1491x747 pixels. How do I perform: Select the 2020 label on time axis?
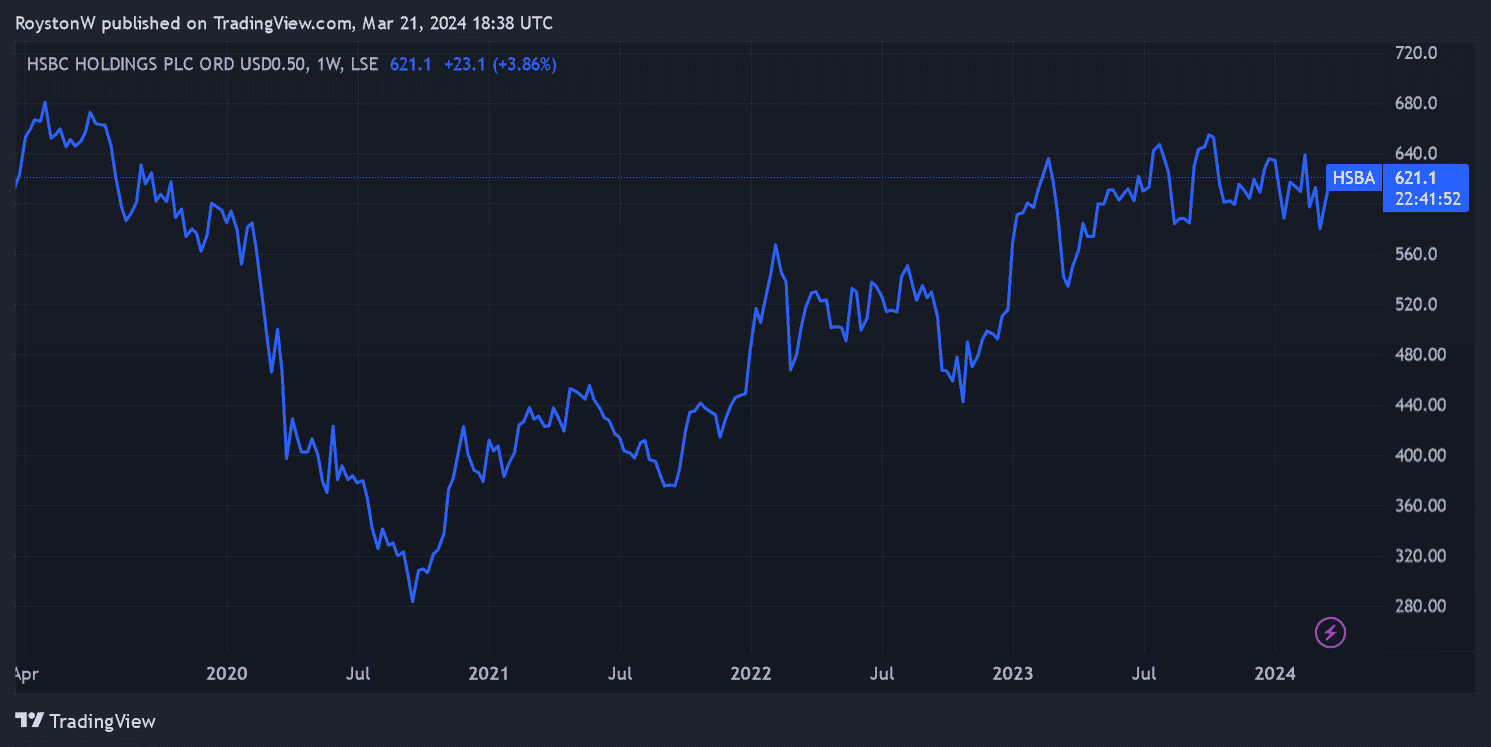[x=226, y=674]
